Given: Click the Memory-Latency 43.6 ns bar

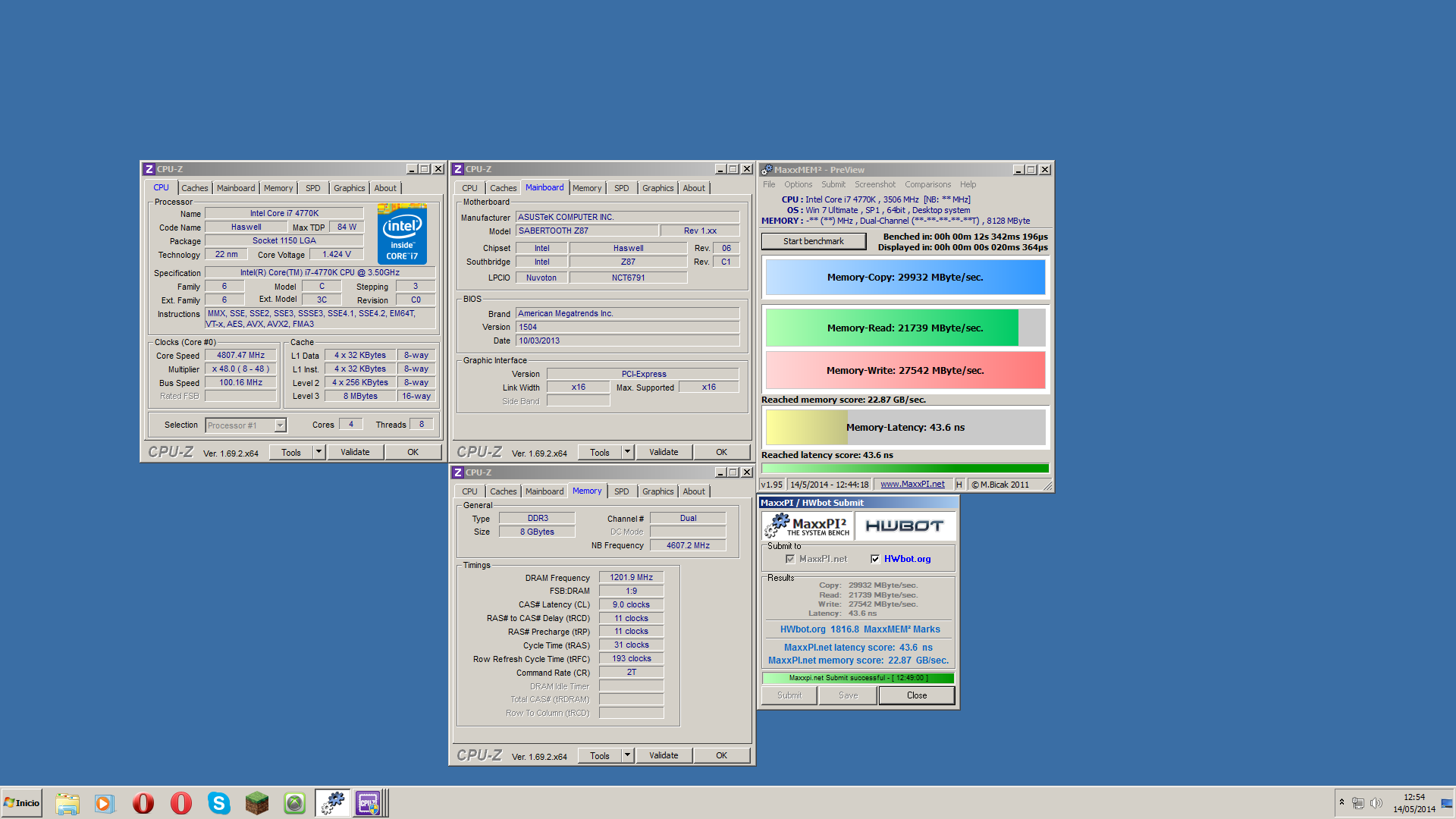Looking at the screenshot, I should pos(905,427).
